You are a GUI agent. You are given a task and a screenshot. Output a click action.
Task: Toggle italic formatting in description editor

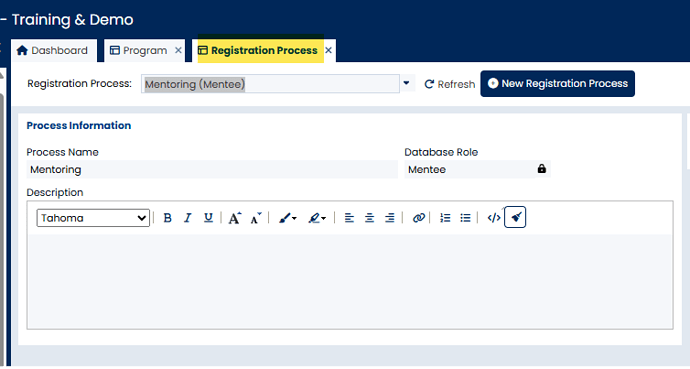188,218
